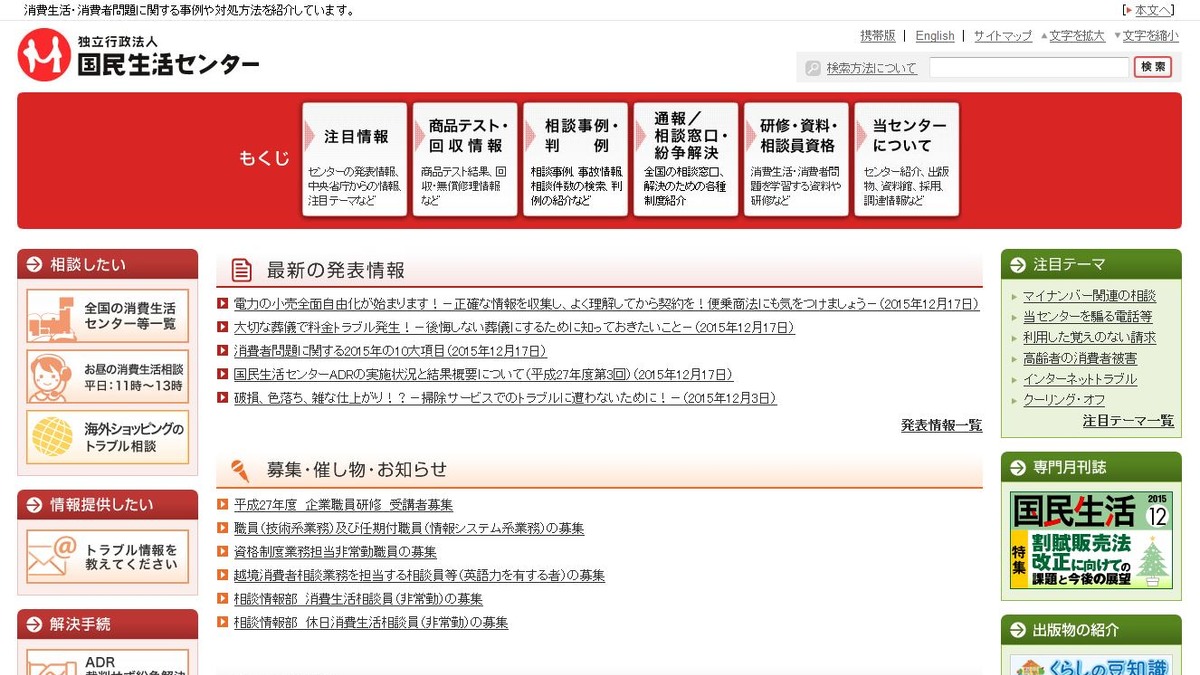Click the arrow icon in 出版物の紹介 header

click(1018, 631)
